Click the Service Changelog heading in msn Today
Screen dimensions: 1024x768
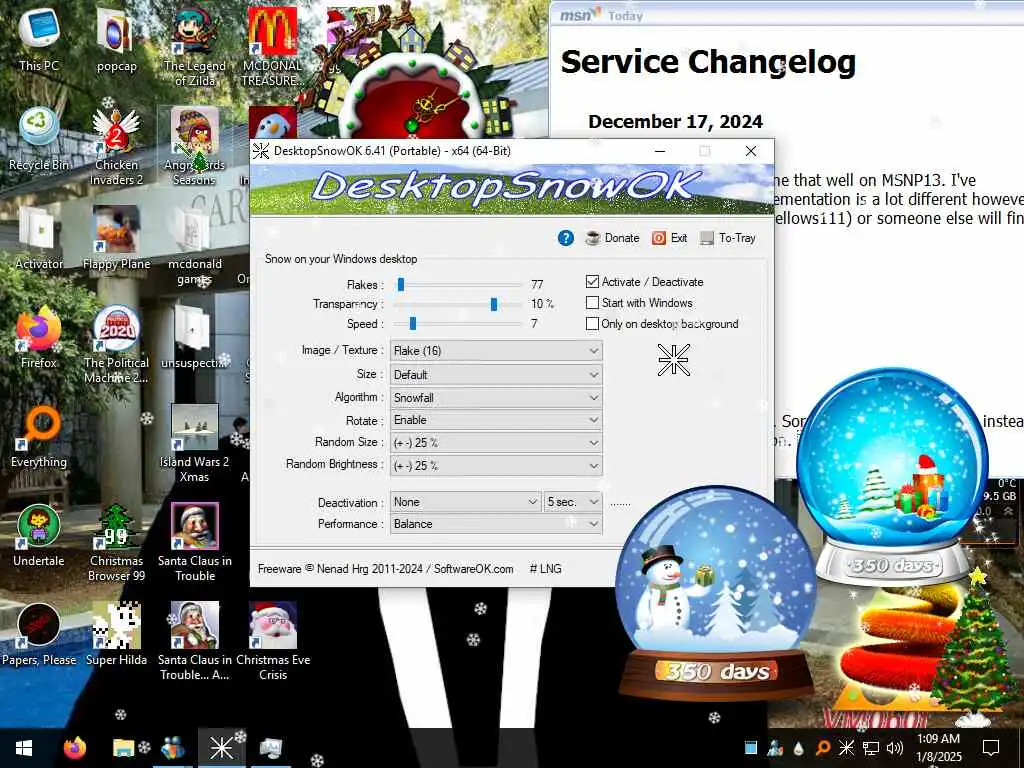[x=708, y=63]
